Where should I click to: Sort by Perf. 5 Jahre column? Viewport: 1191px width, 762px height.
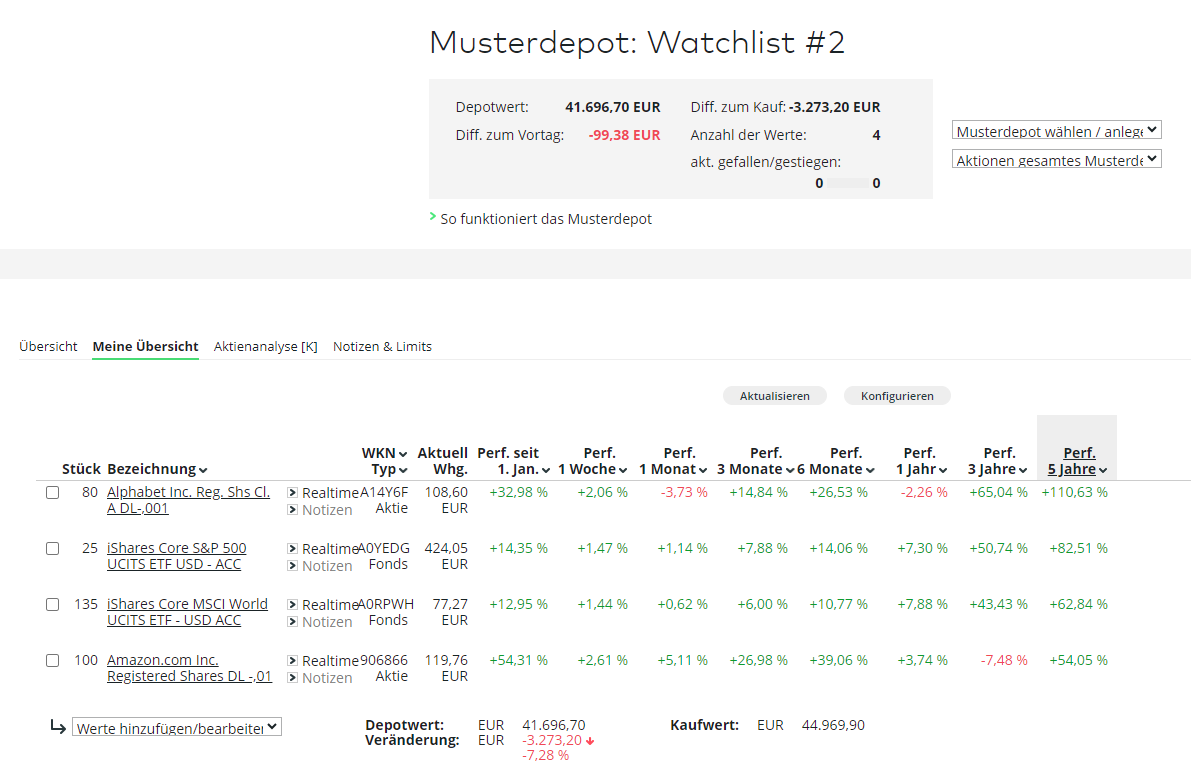point(1077,461)
